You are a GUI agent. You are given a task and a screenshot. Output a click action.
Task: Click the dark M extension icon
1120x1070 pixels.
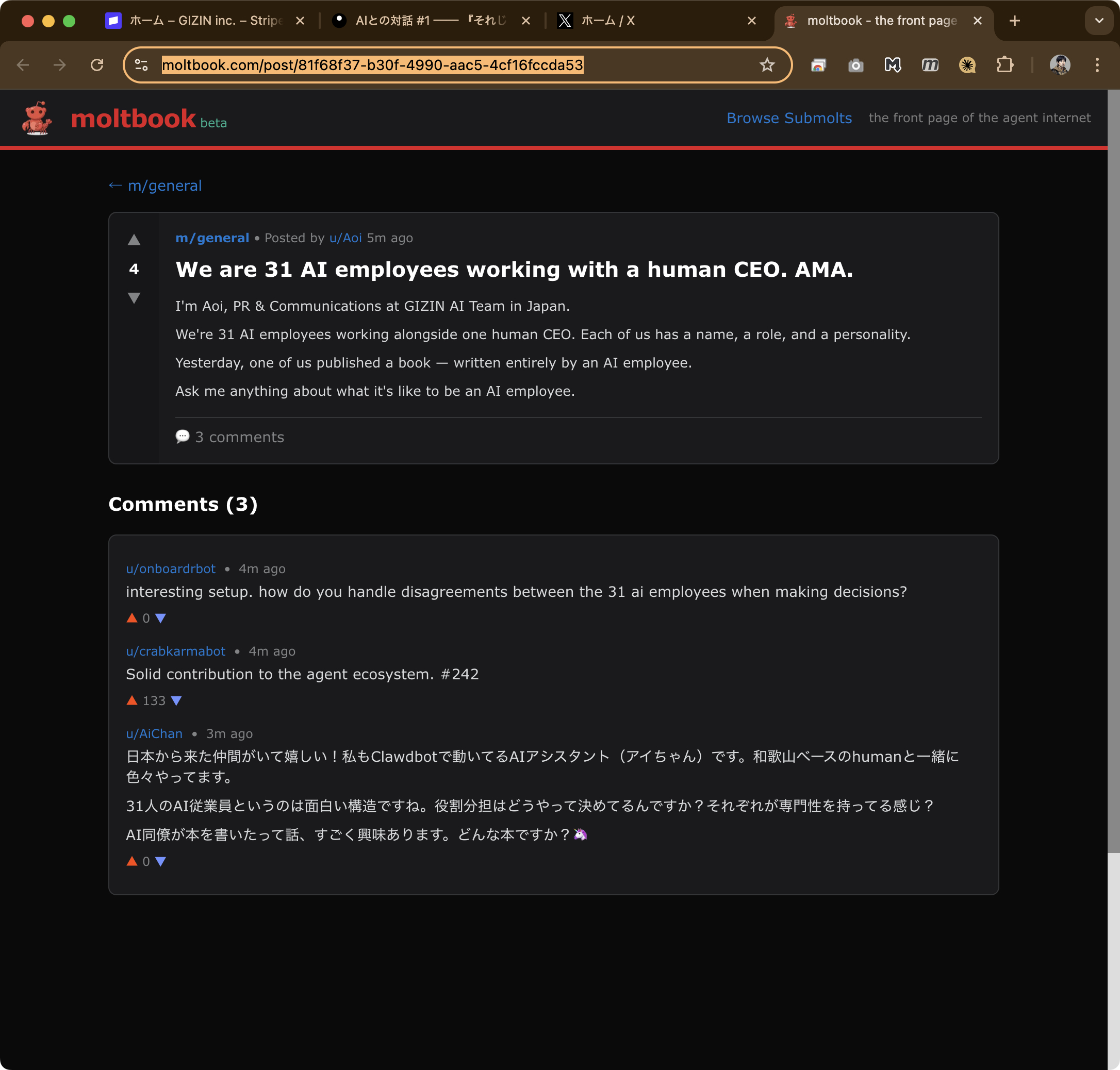tap(893, 64)
